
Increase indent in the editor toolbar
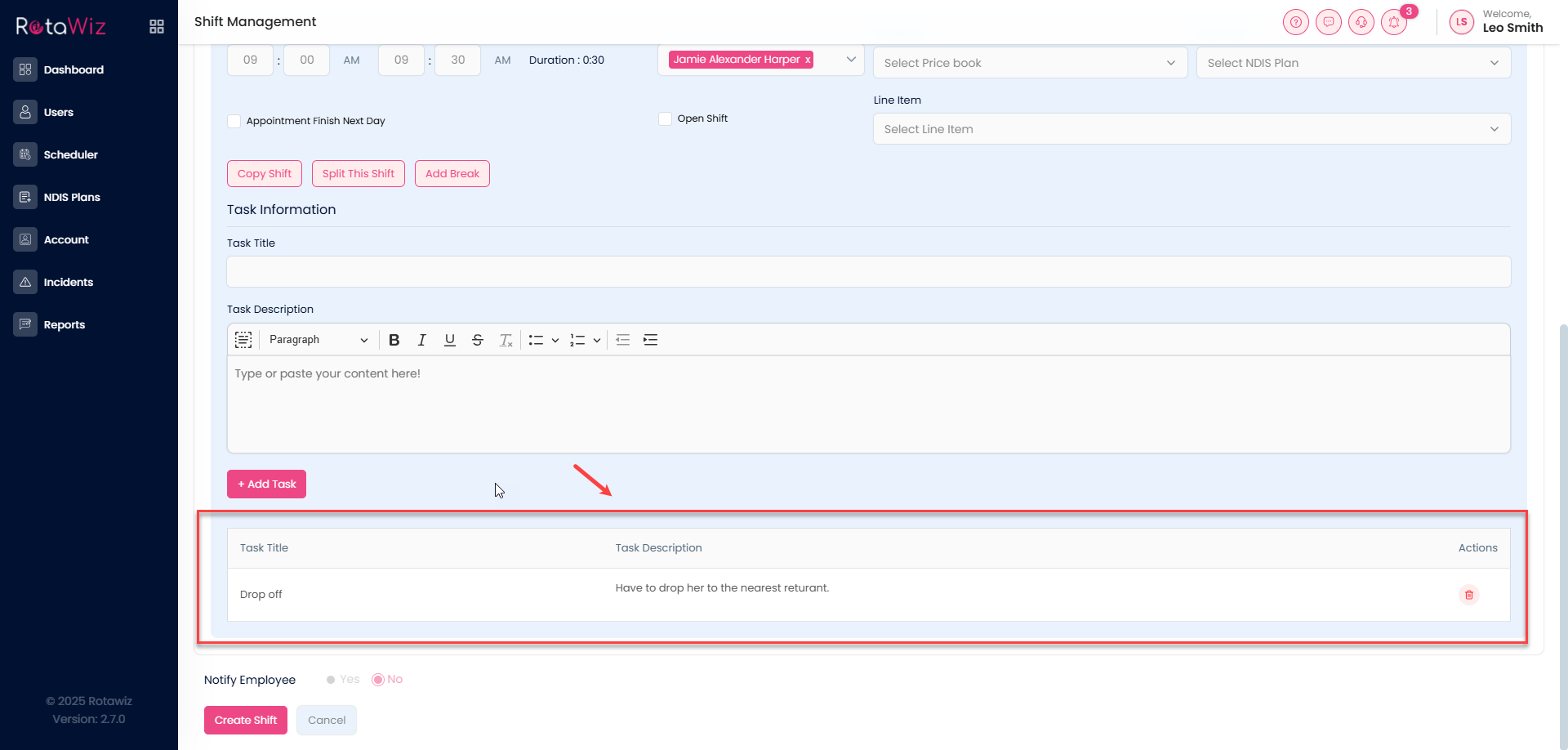click(x=650, y=340)
